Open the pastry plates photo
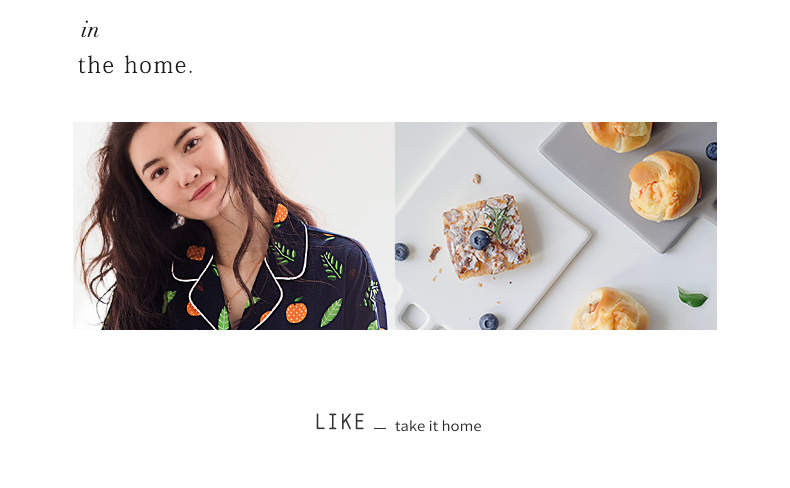Viewport: 790px width, 488px height. tap(556, 226)
